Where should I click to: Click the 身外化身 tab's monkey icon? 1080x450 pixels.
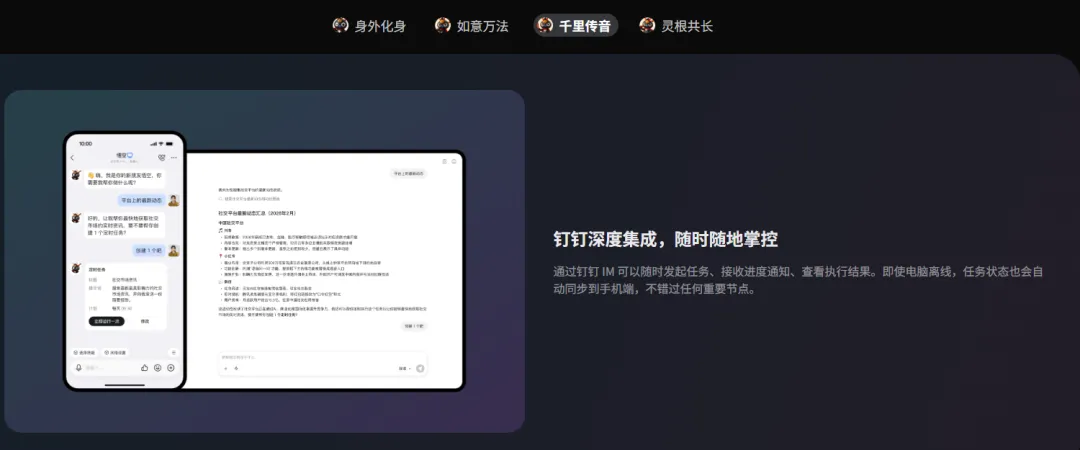[340, 25]
